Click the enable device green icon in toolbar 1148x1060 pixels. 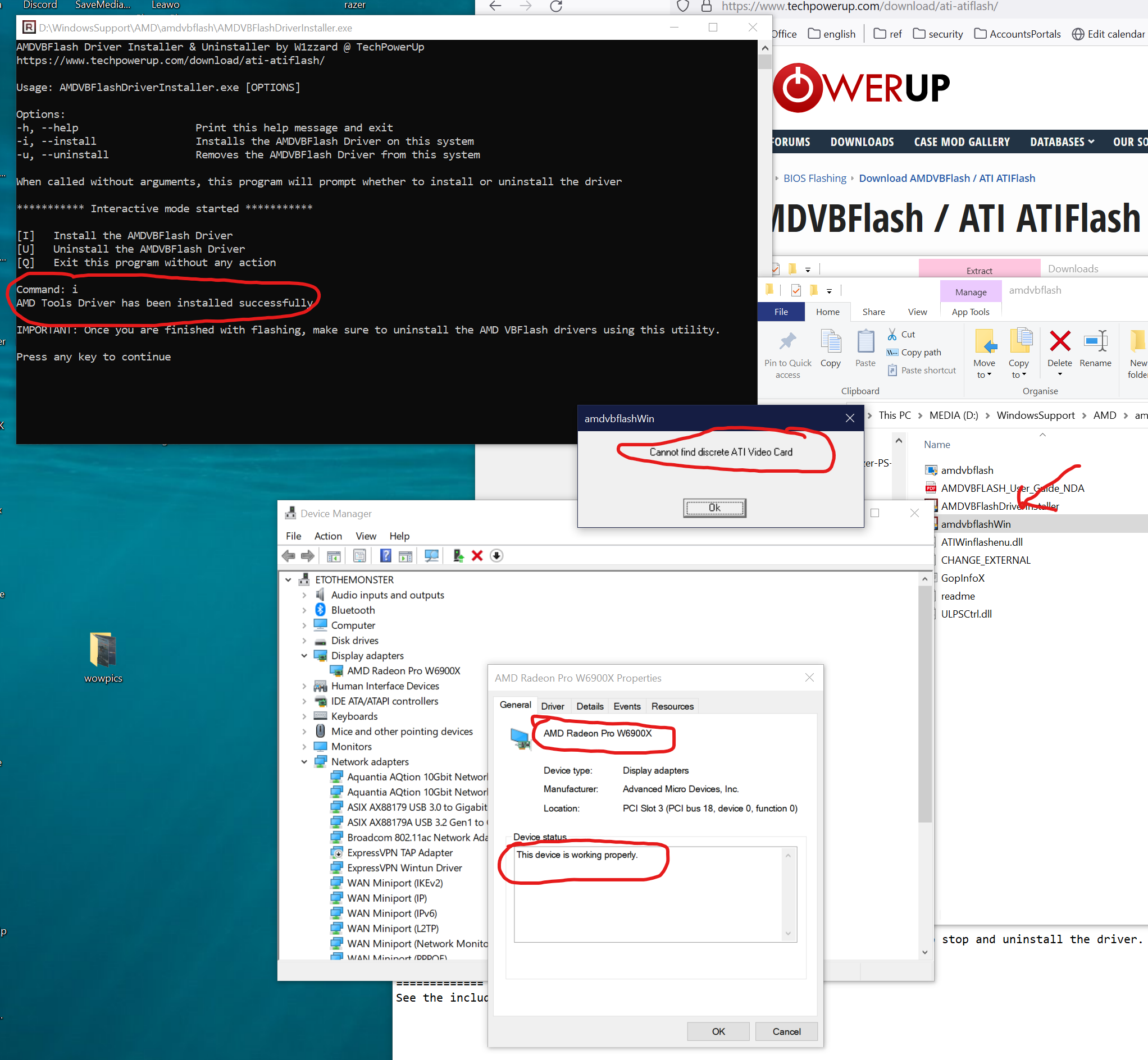(x=458, y=555)
